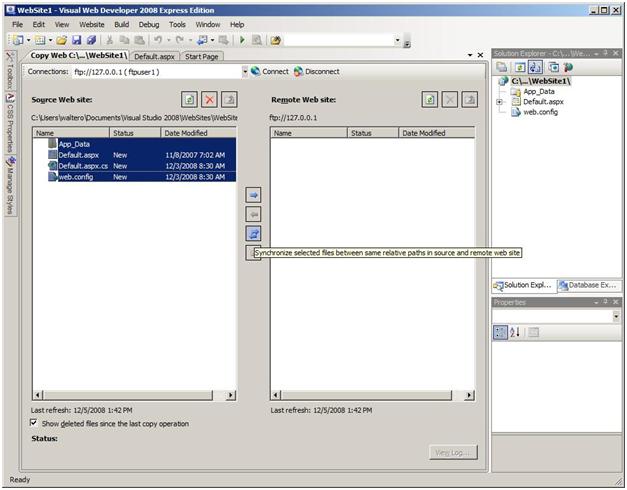
Task: Click web.config in Solution Explorer tree
Action: (542, 112)
